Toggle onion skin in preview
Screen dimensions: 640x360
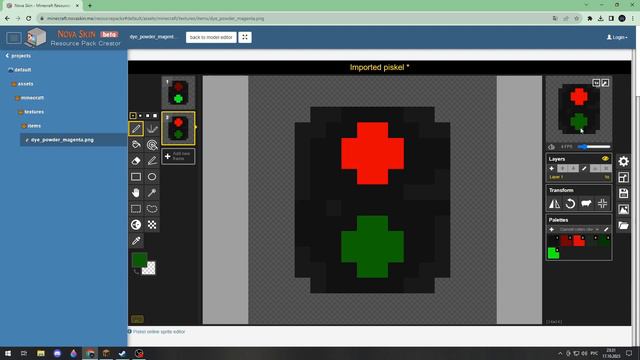coord(551,147)
